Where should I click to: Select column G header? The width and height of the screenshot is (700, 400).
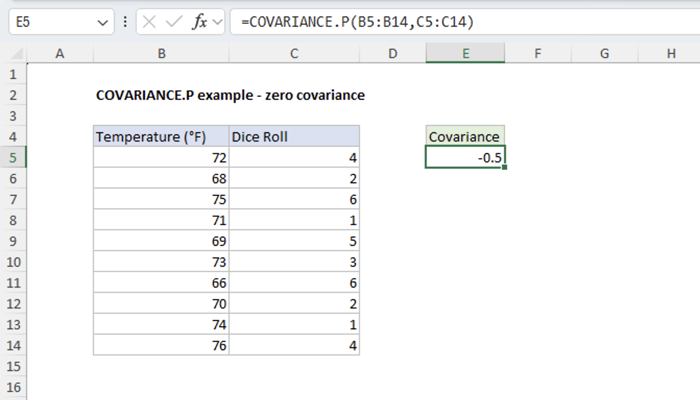pos(604,54)
